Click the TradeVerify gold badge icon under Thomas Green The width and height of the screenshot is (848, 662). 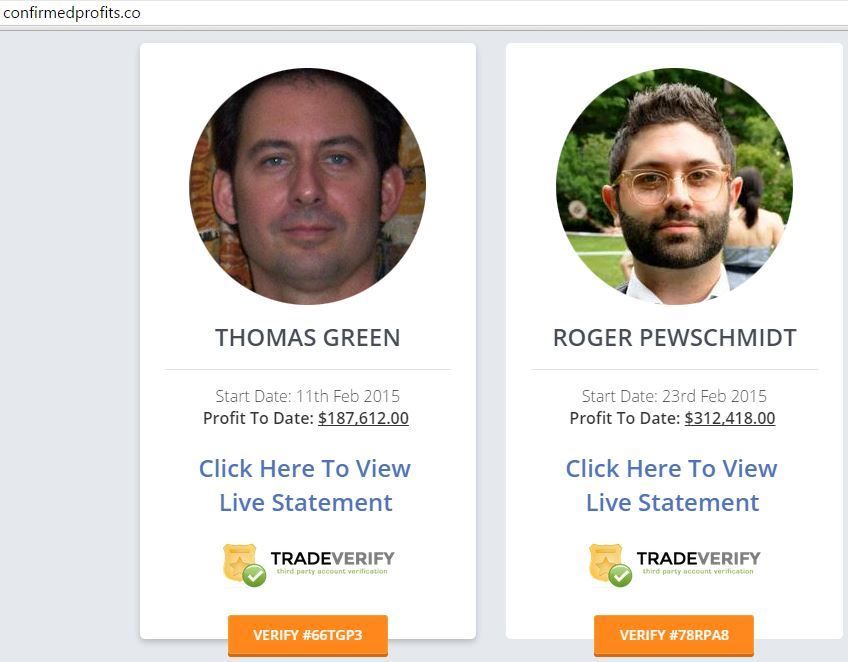pos(244,565)
